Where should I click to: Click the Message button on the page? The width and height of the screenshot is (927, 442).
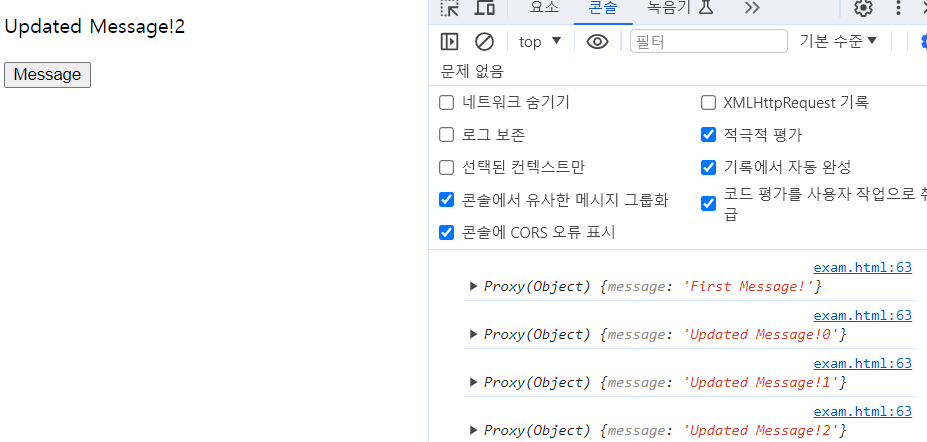[x=47, y=75]
